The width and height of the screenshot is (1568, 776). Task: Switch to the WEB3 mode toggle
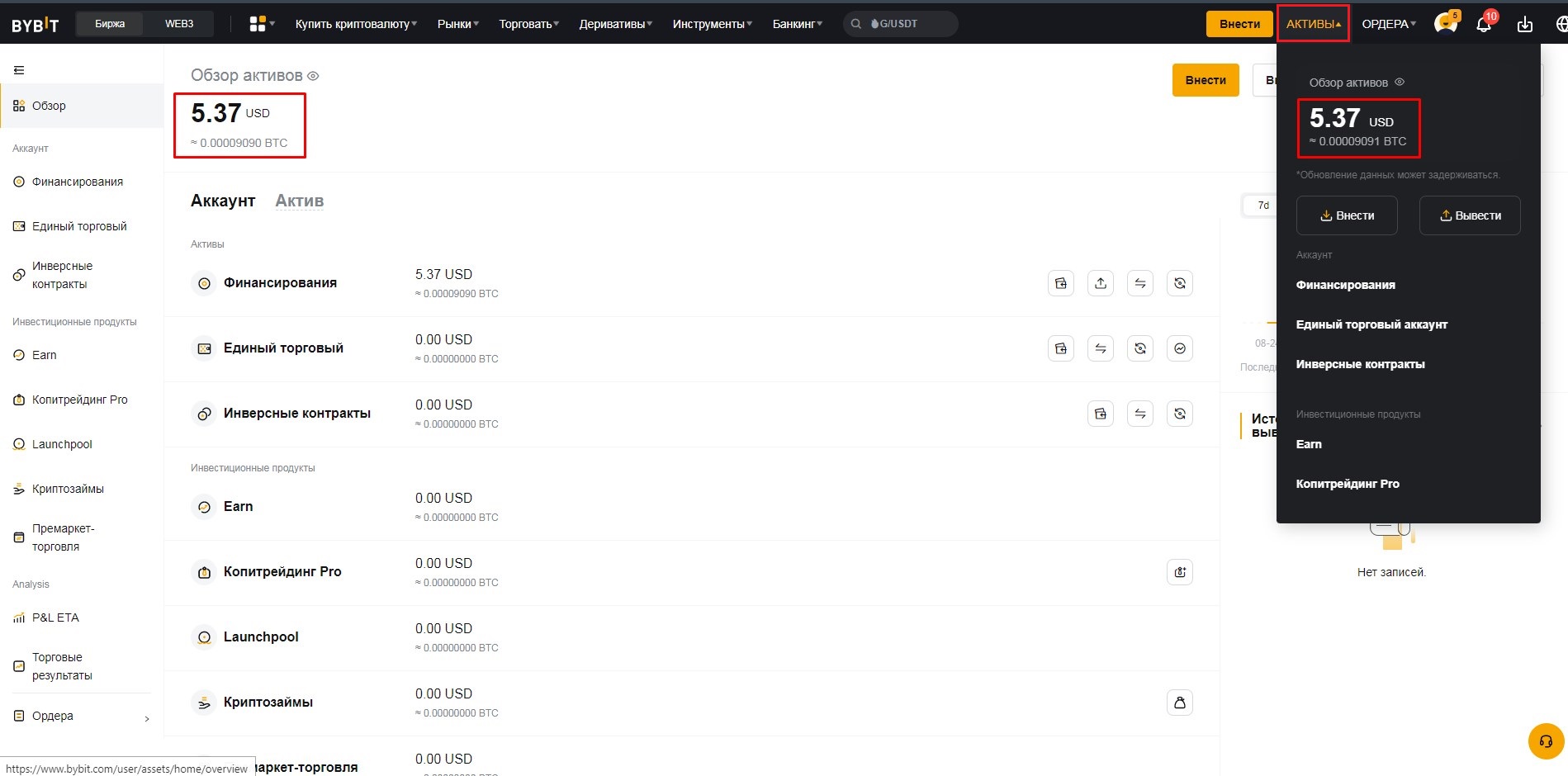pos(179,24)
